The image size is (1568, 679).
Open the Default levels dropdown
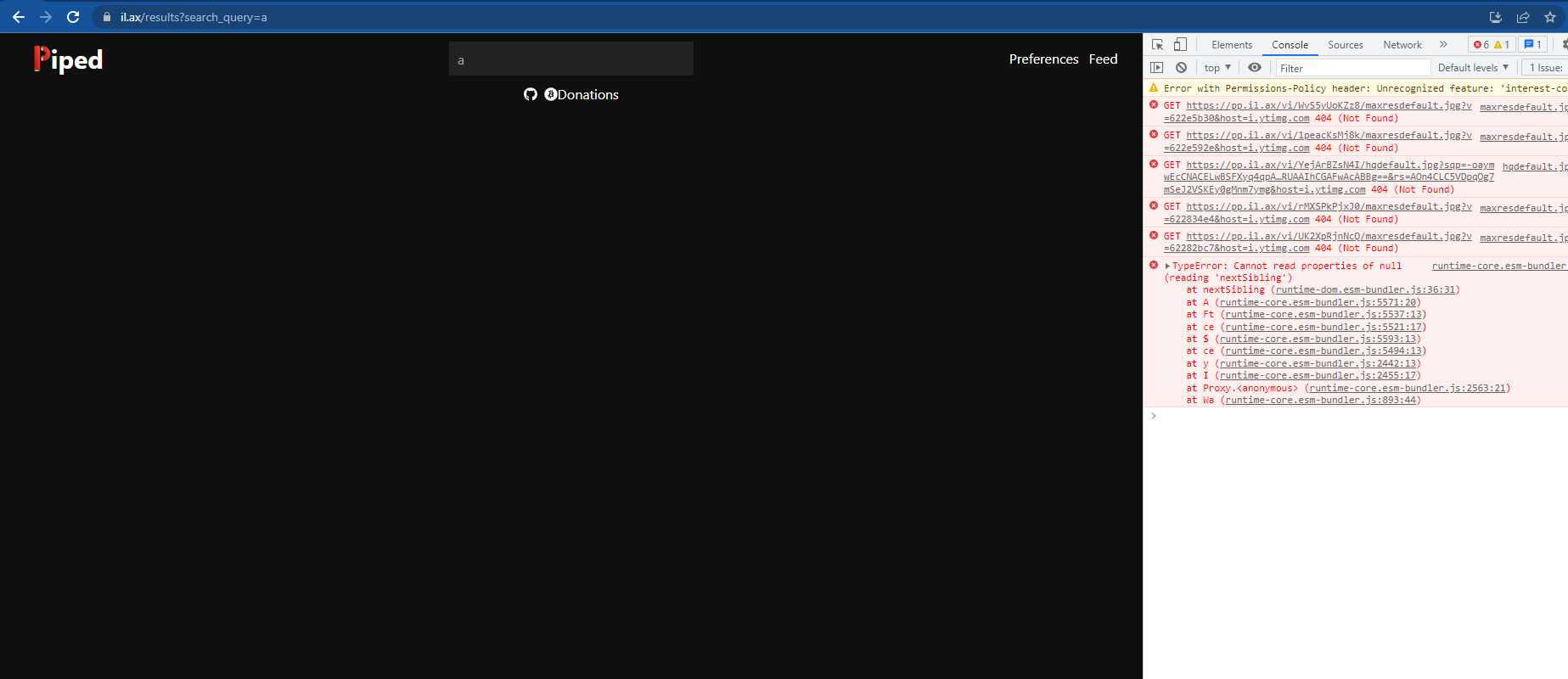1473,68
